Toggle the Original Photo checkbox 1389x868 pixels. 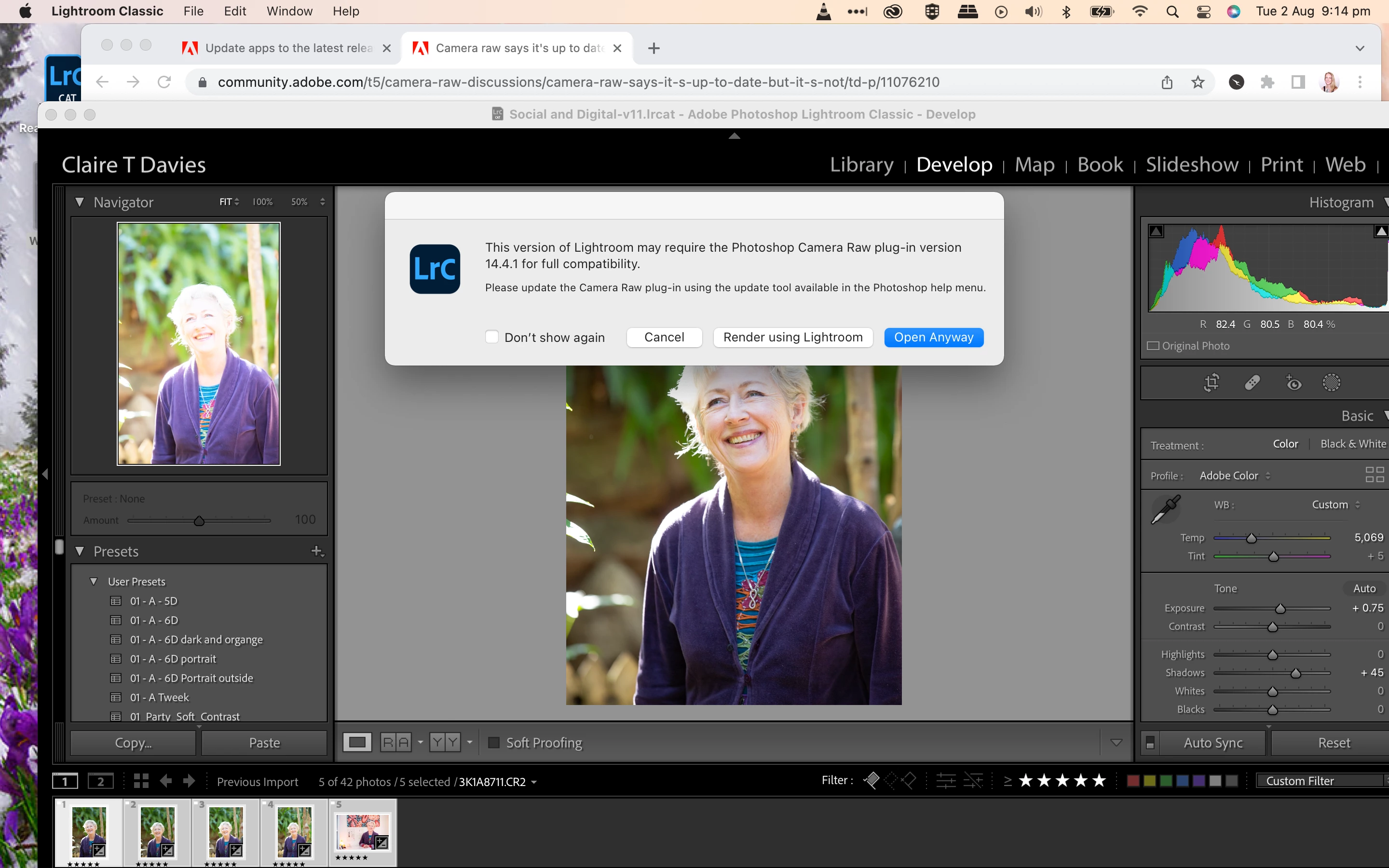tap(1153, 346)
